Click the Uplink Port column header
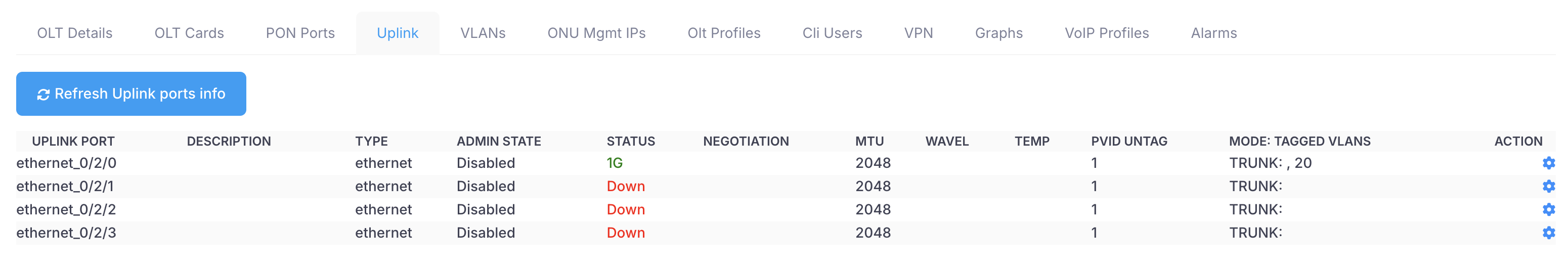This screenshot has height=269, width=1568. pos(73,141)
